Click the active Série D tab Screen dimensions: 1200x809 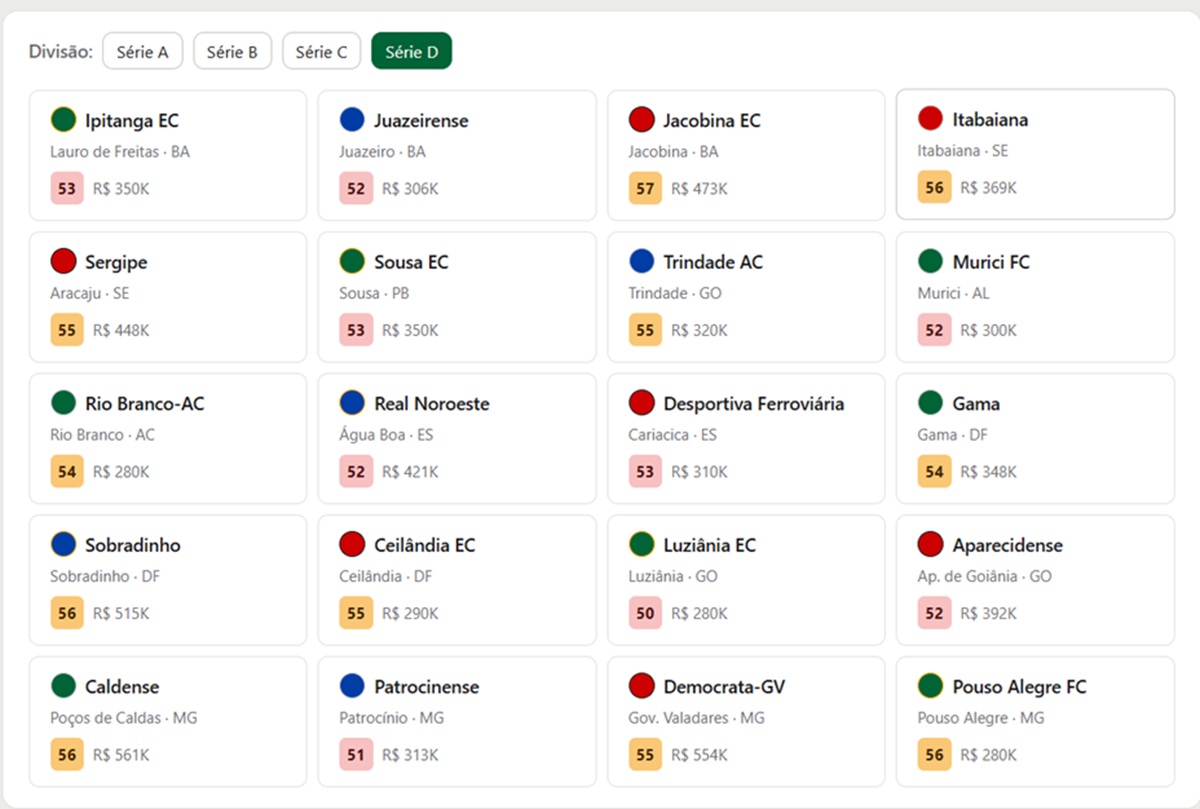coord(411,51)
